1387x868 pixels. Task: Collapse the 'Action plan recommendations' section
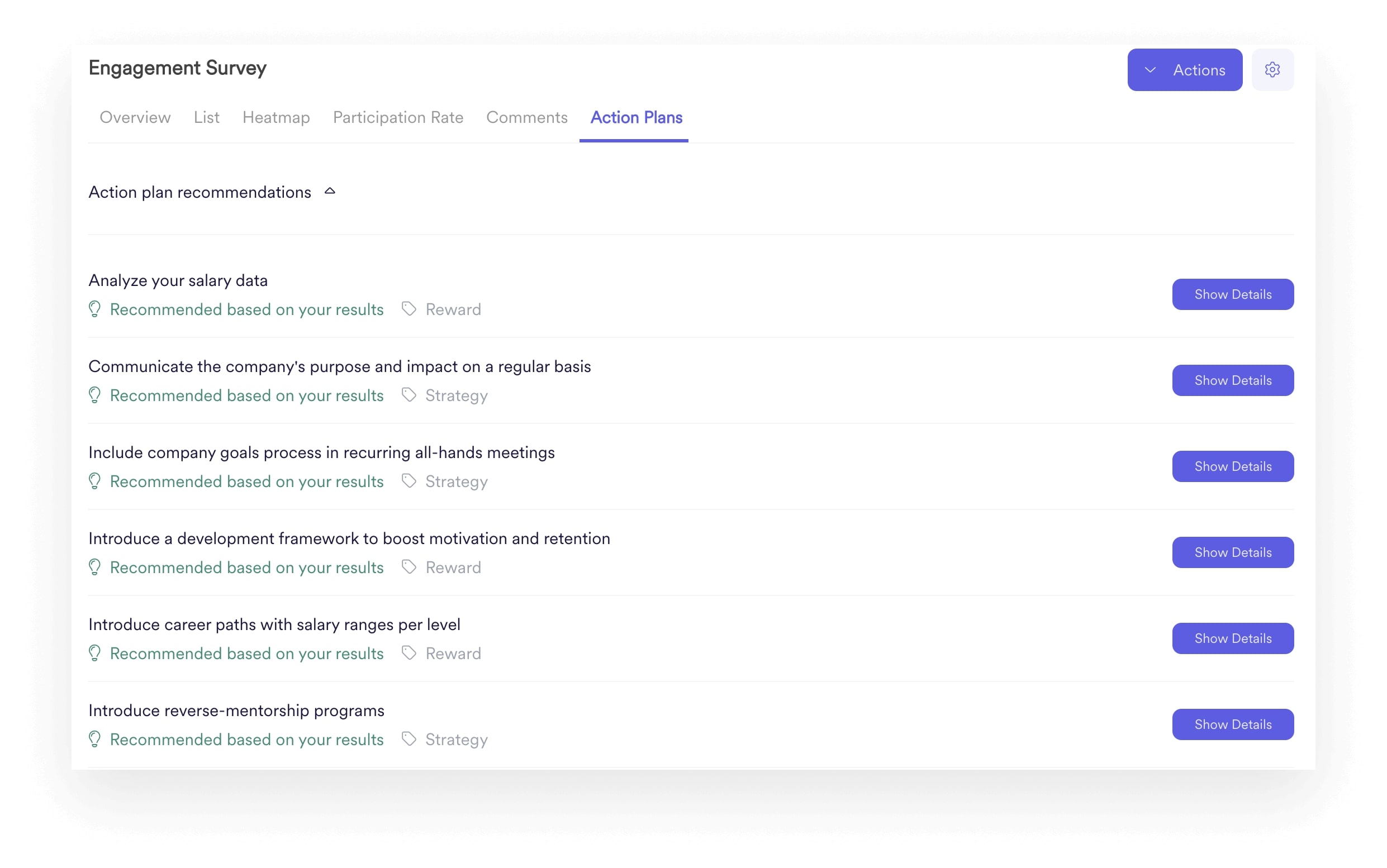pos(330,191)
